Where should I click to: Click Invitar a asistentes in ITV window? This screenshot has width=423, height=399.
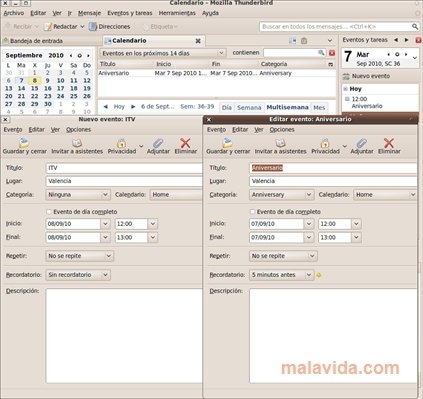77,146
